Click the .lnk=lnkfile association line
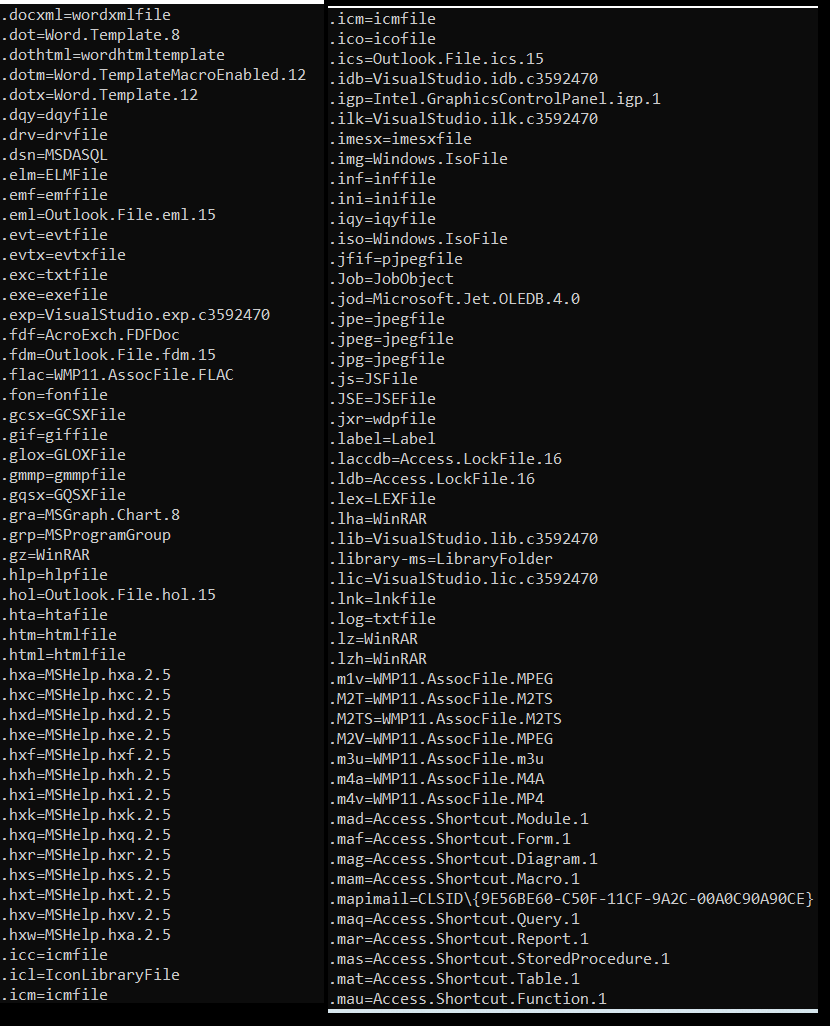 pos(383,599)
